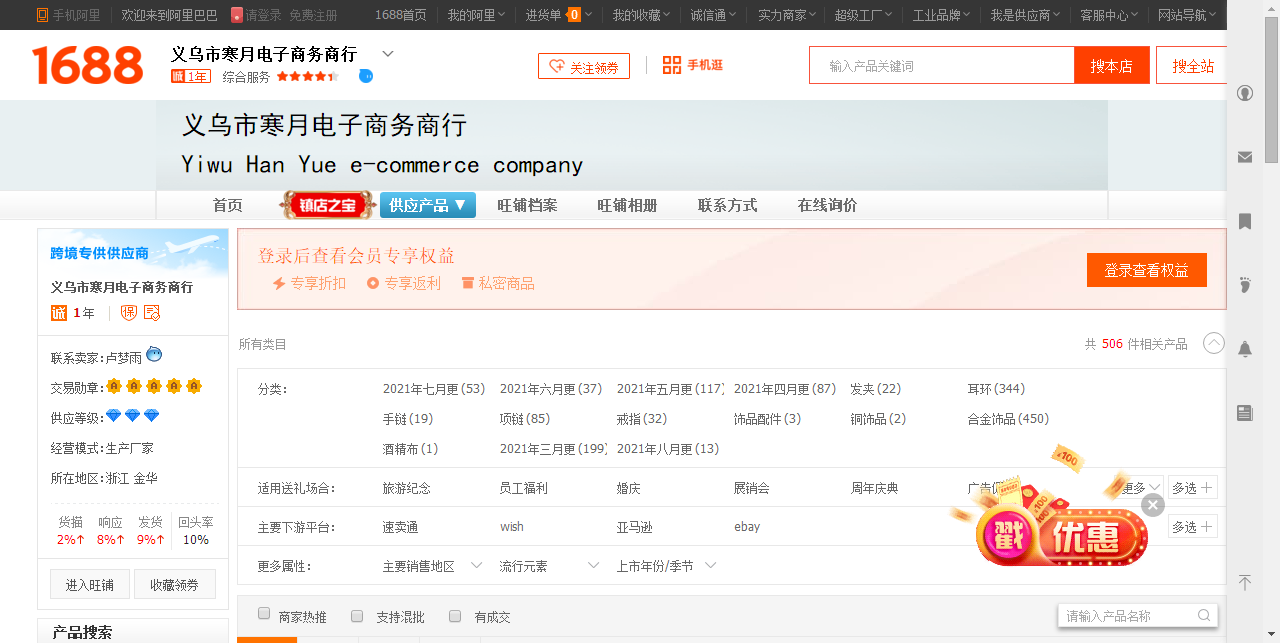1280x643 pixels.
Task: Filter by 旅游纪念 gift occasion
Action: tap(407, 488)
